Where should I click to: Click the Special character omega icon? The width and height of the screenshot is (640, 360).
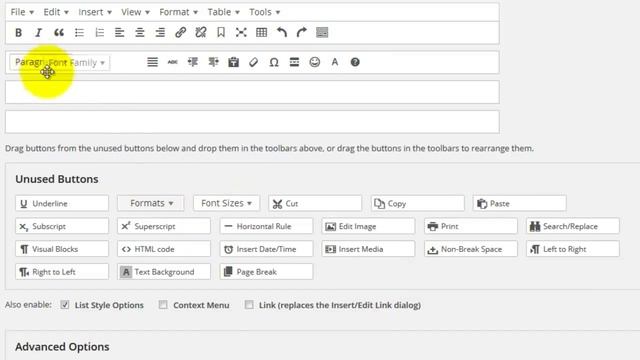pos(274,62)
